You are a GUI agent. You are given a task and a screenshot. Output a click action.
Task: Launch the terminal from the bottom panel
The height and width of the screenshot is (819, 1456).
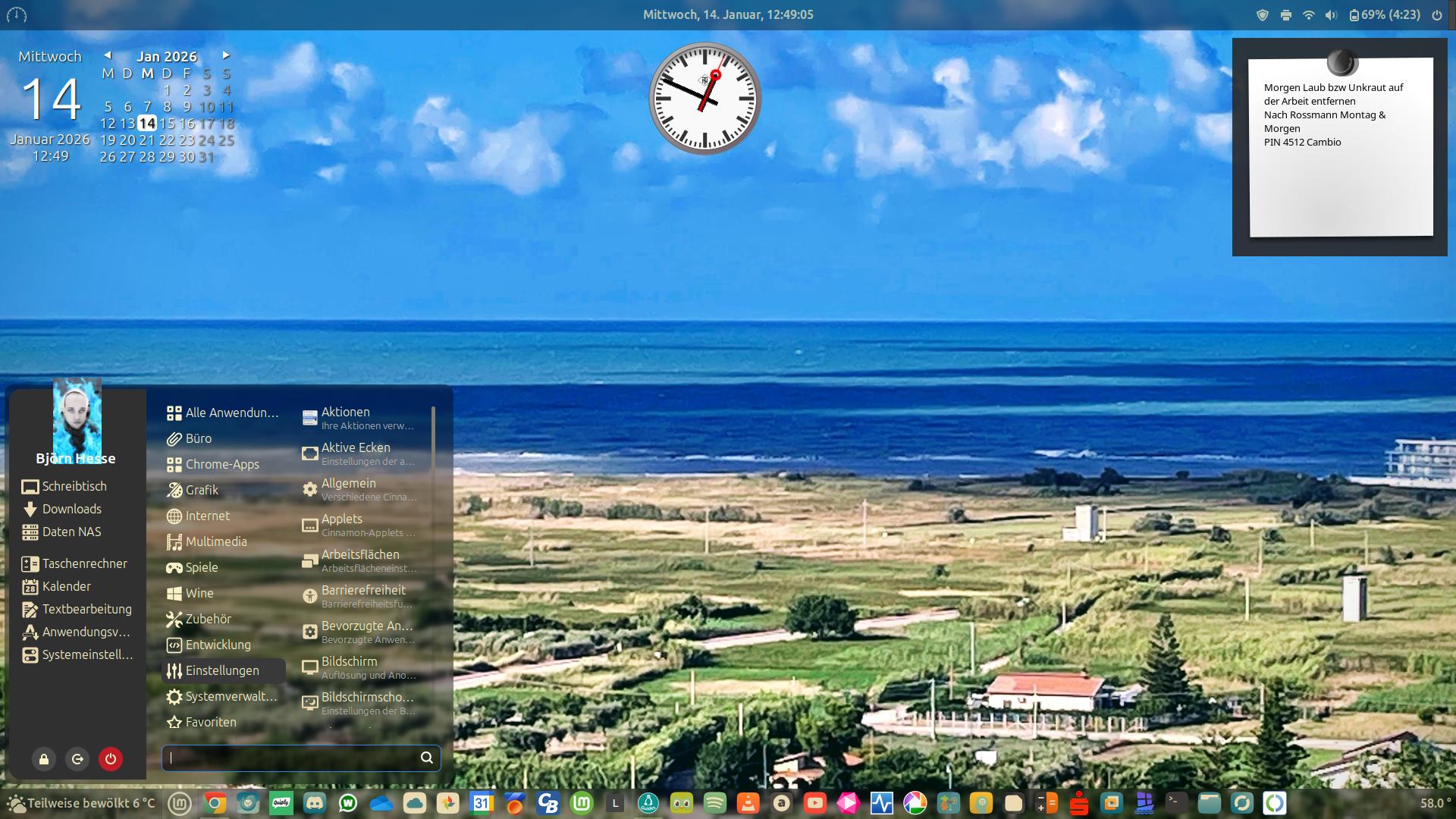point(1176,802)
